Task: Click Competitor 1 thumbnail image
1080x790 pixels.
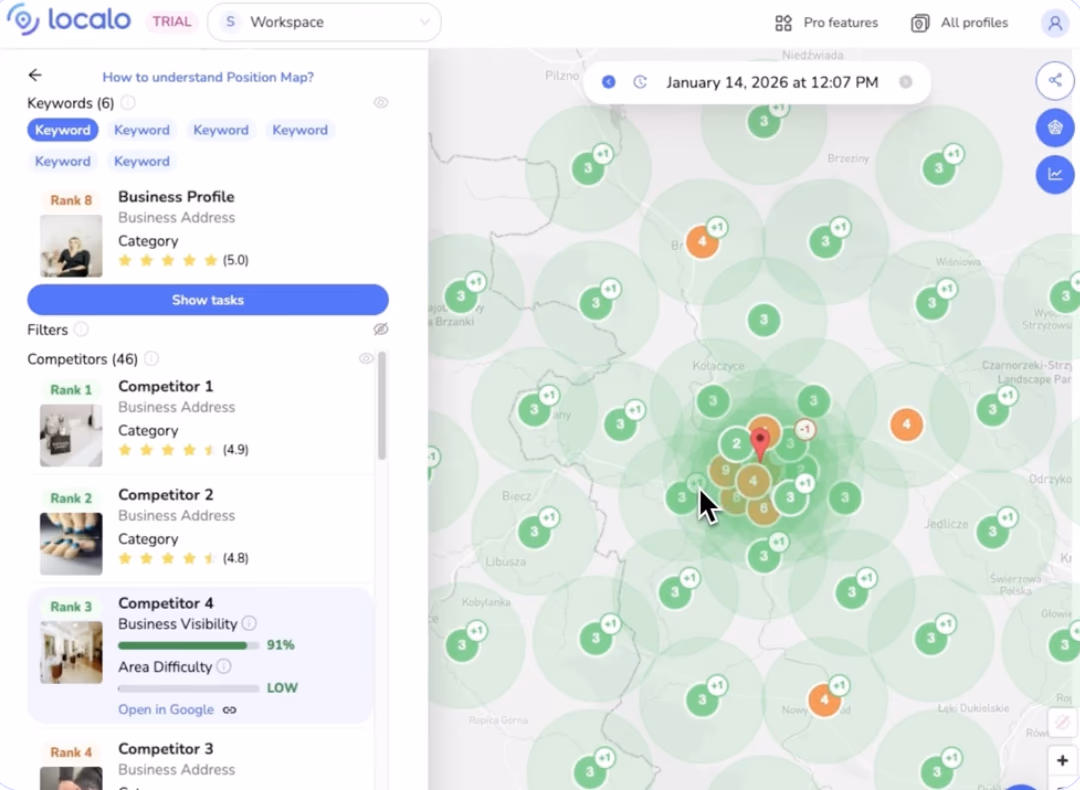Action: 71,435
